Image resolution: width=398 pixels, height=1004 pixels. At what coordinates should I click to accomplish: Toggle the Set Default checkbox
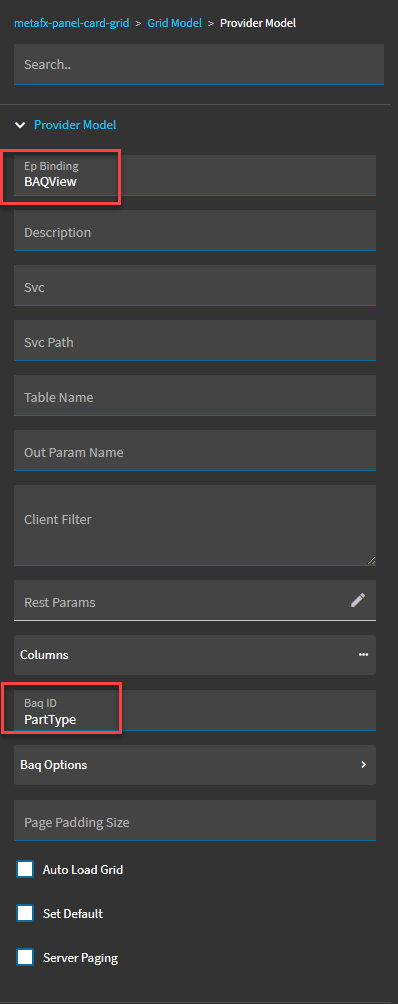[x=25, y=913]
